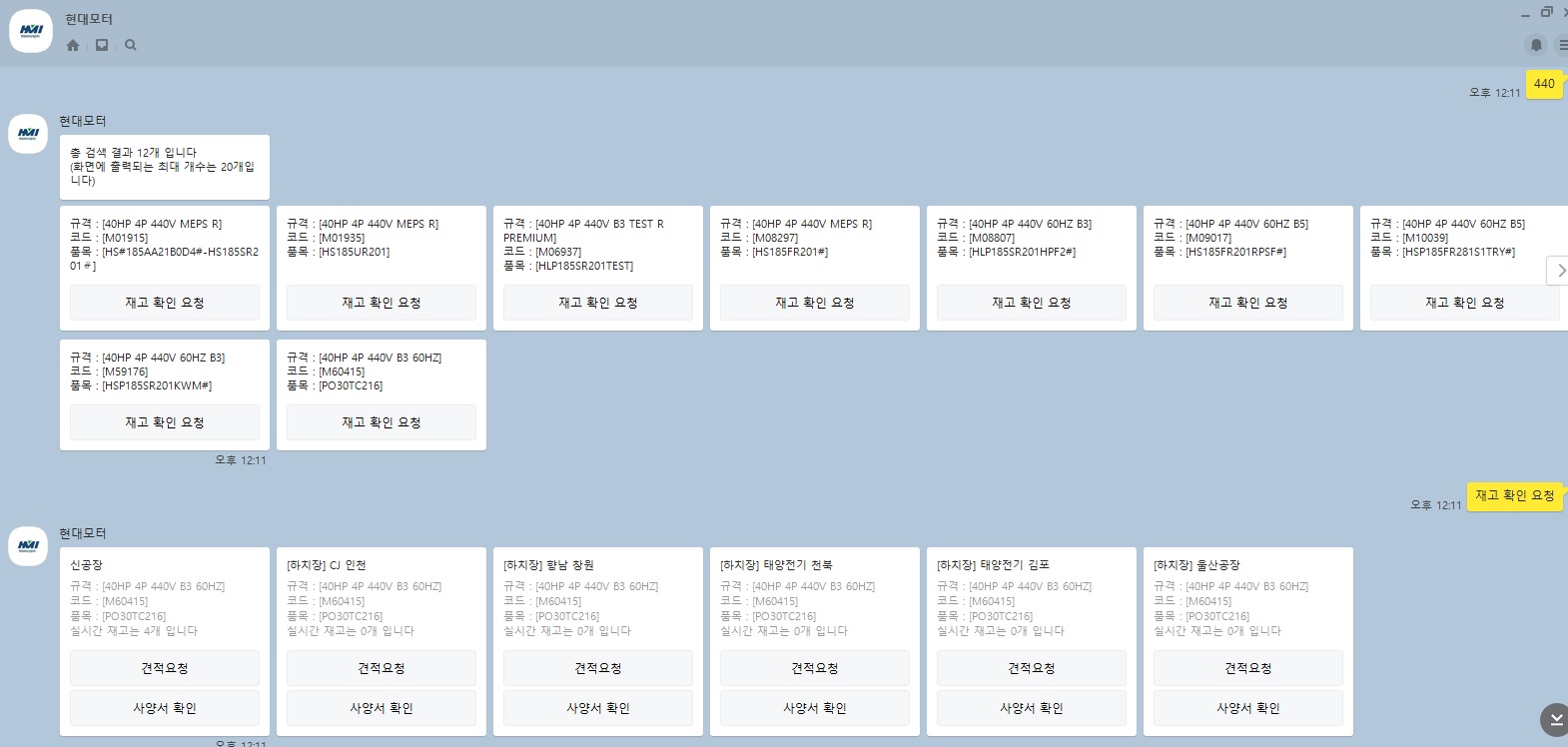
Task: Open the hamburger menu icon in the header
Action: [1562, 45]
